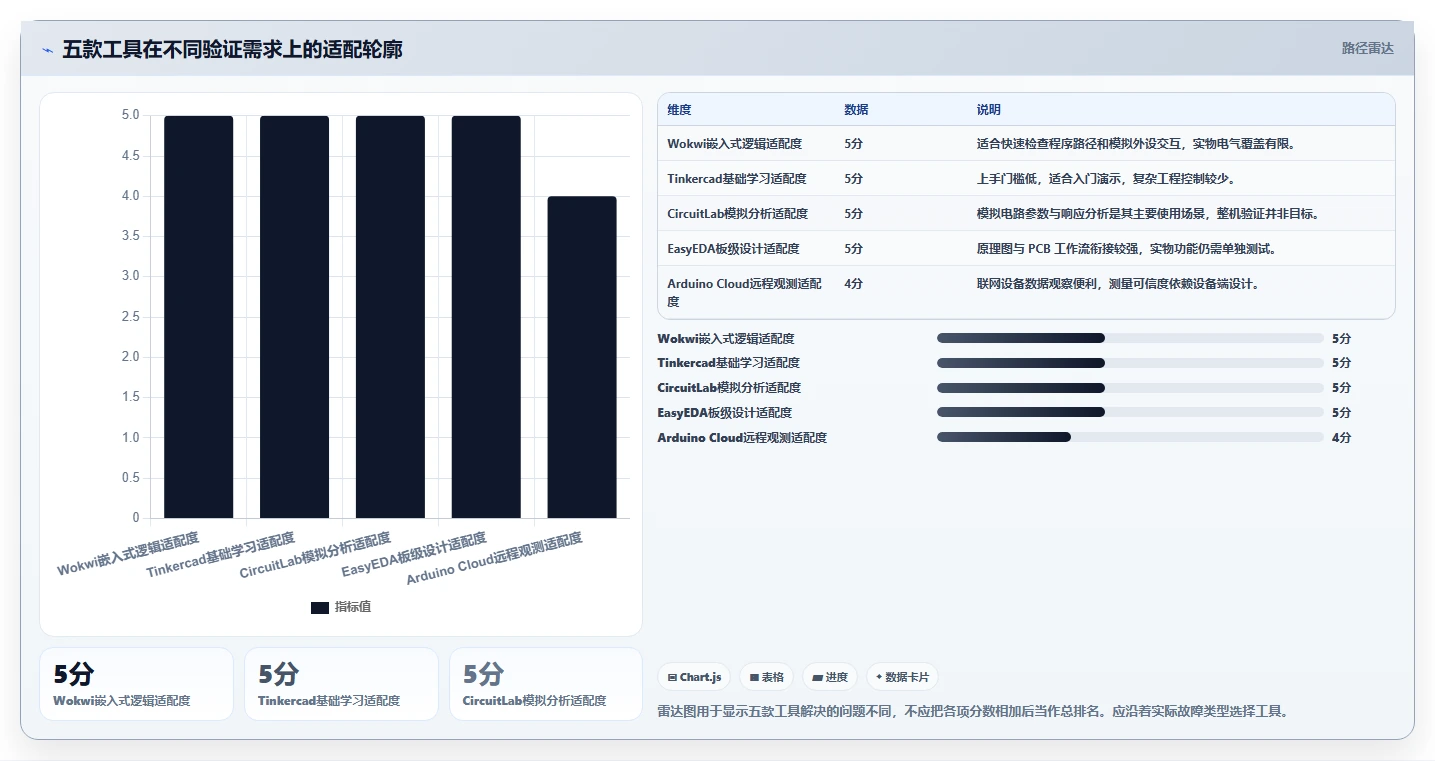
Task: Select the Chart.js tag chip
Action: [x=695, y=677]
